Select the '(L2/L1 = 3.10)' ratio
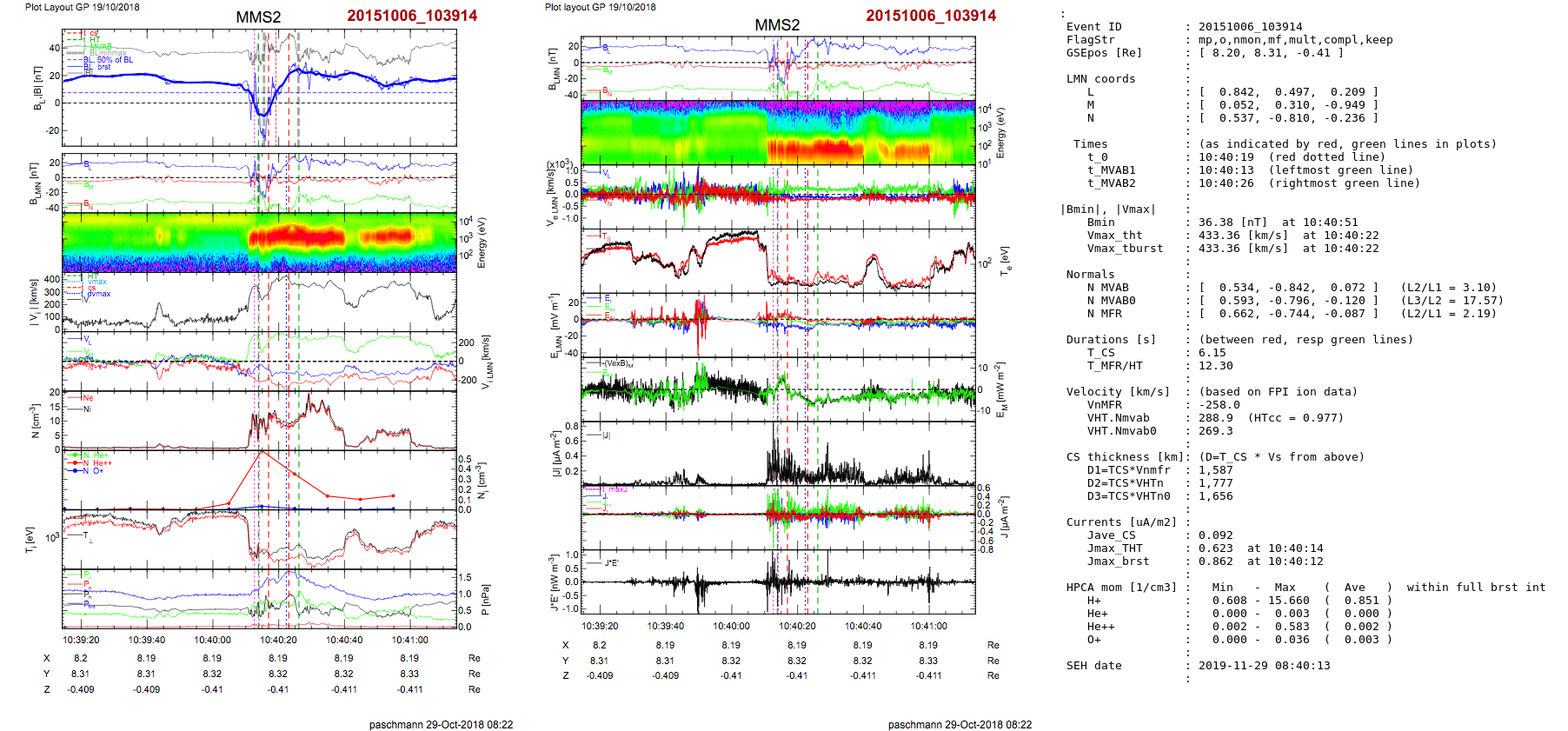 point(1448,288)
